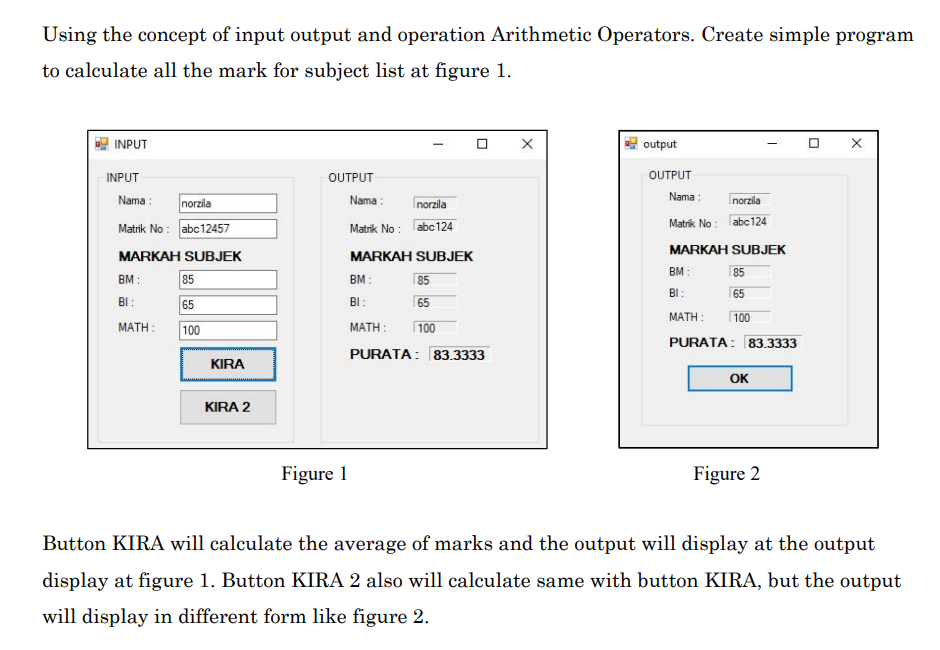Screen dimensions: 940x650
Task: Minimize the output window
Action: click(772, 143)
